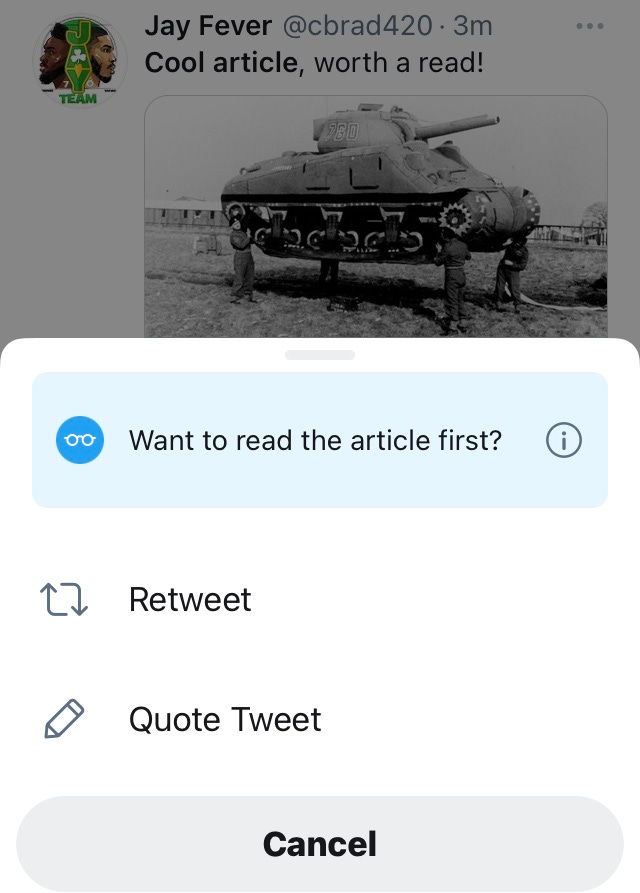Image resolution: width=640 pixels, height=893 pixels.
Task: Open Jay Fever's profile avatar
Action: 80,62
